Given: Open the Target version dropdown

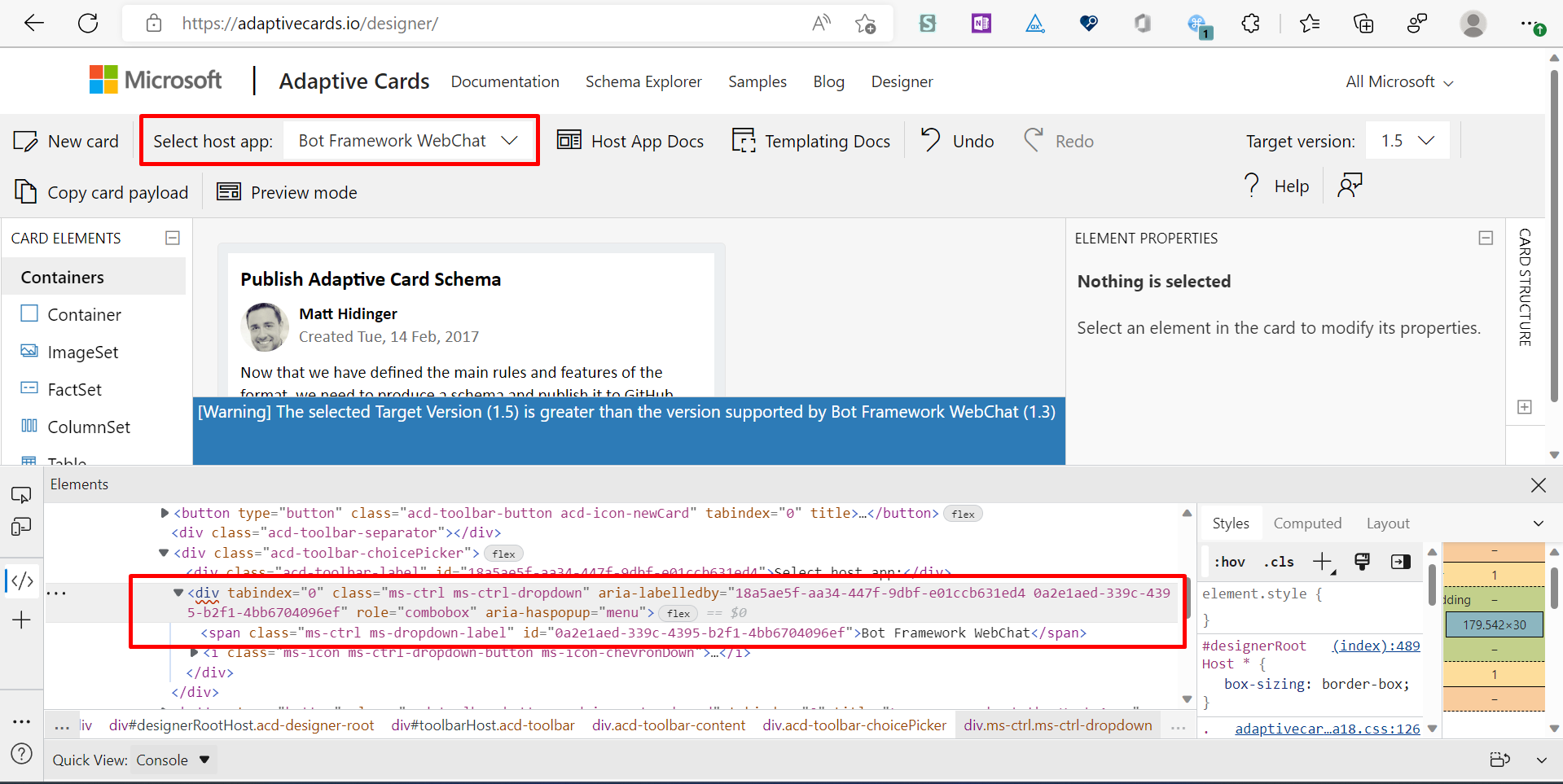Looking at the screenshot, I should [1407, 140].
